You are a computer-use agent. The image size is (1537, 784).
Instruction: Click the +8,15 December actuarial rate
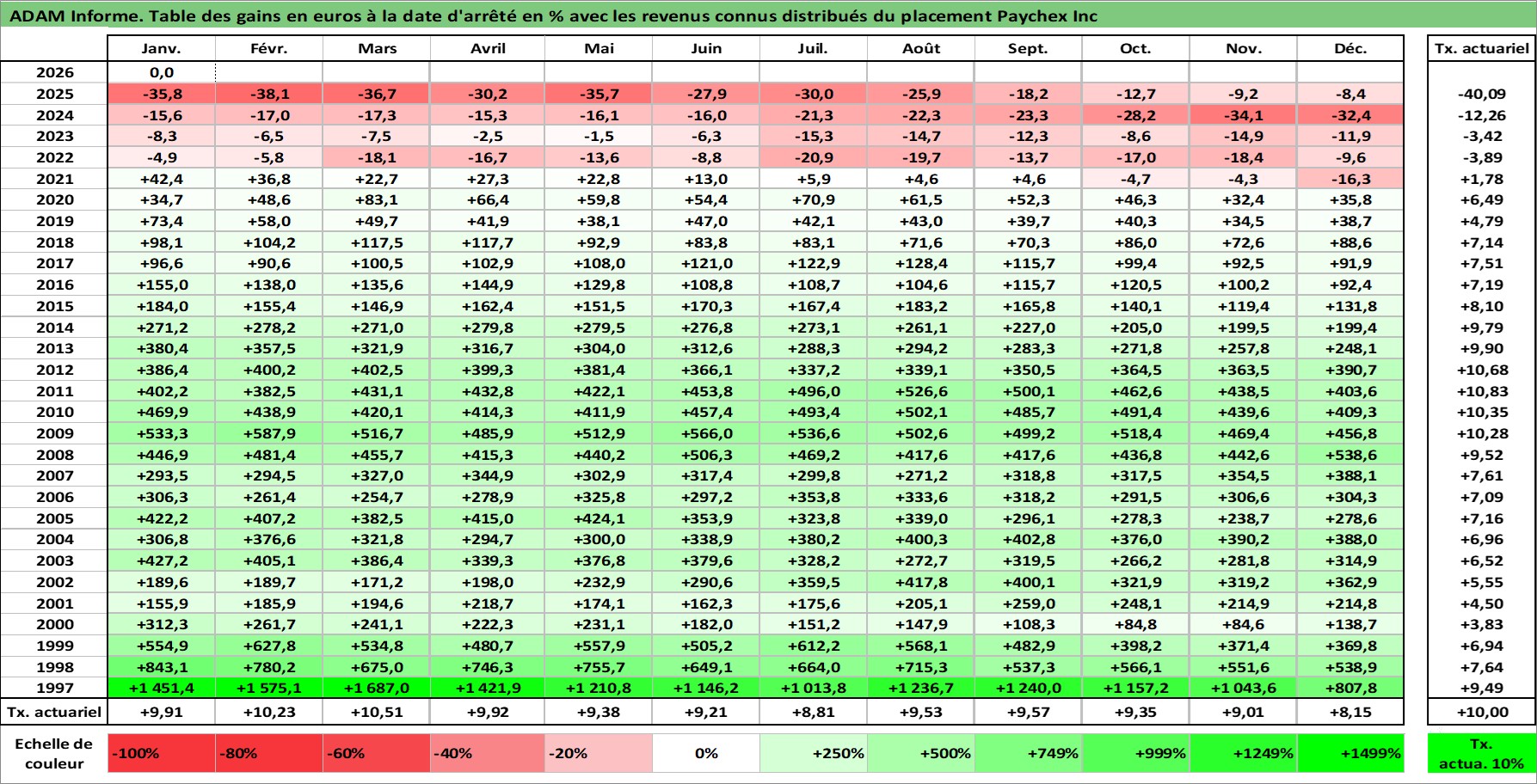(x=1350, y=712)
